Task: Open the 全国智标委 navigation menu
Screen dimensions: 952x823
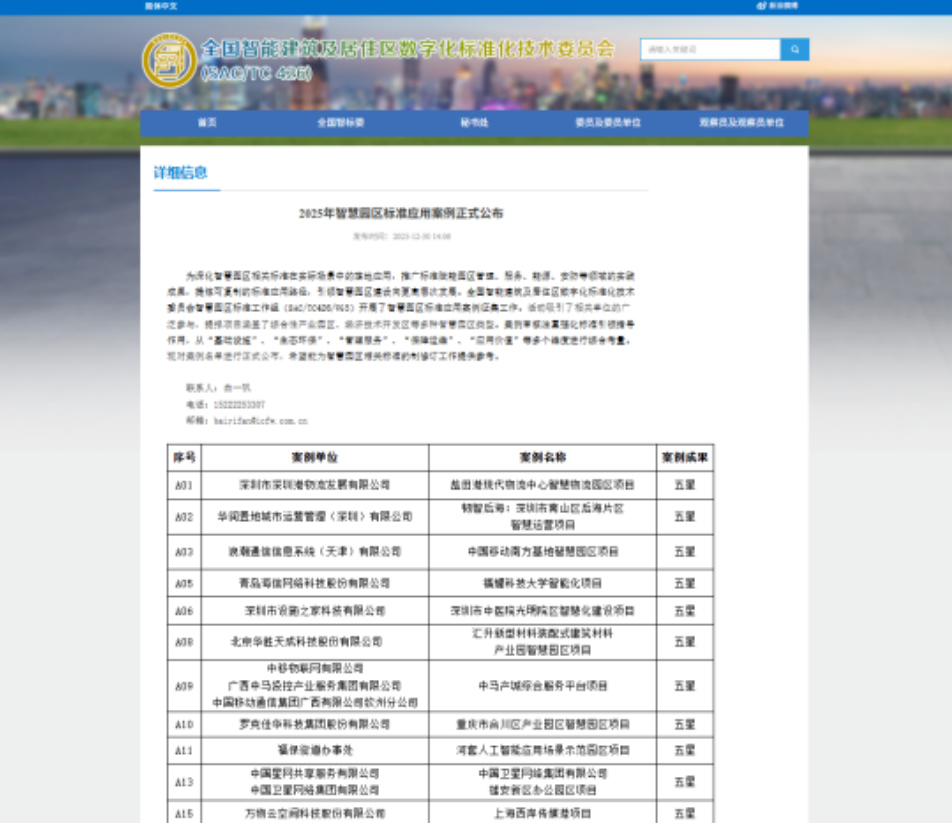Action: point(341,123)
